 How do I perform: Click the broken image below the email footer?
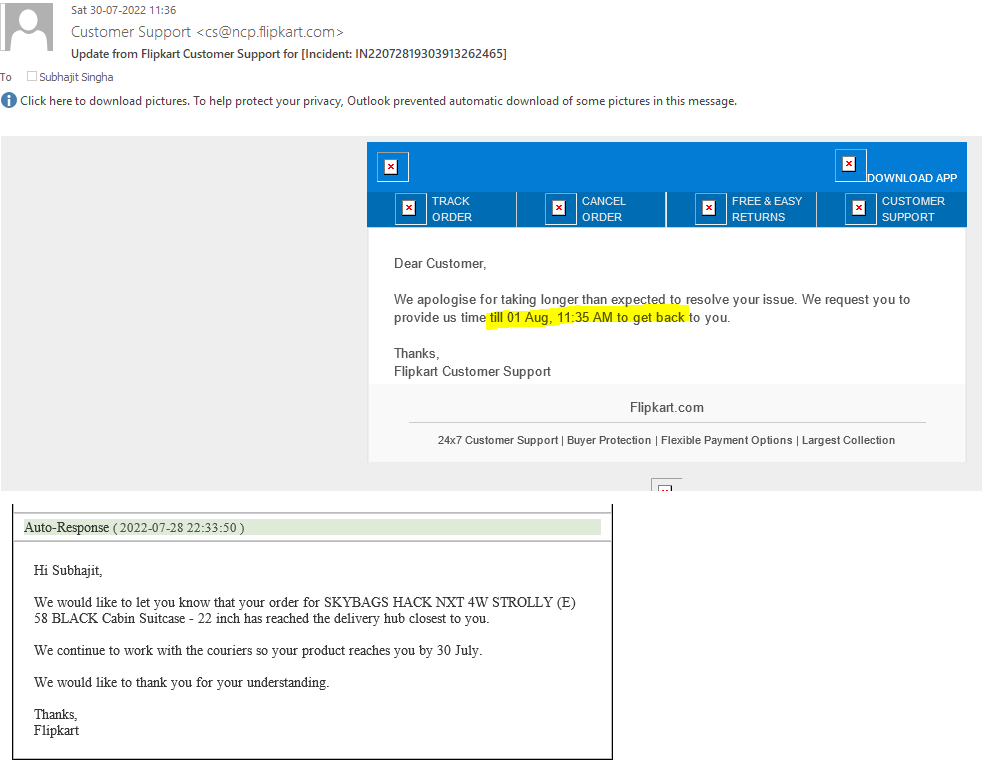click(666, 487)
